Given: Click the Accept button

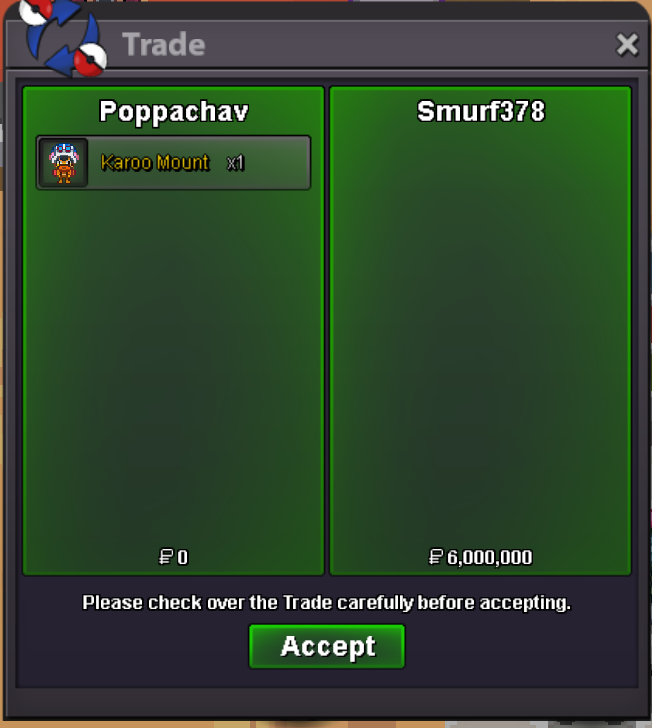Looking at the screenshot, I should click(x=327, y=646).
